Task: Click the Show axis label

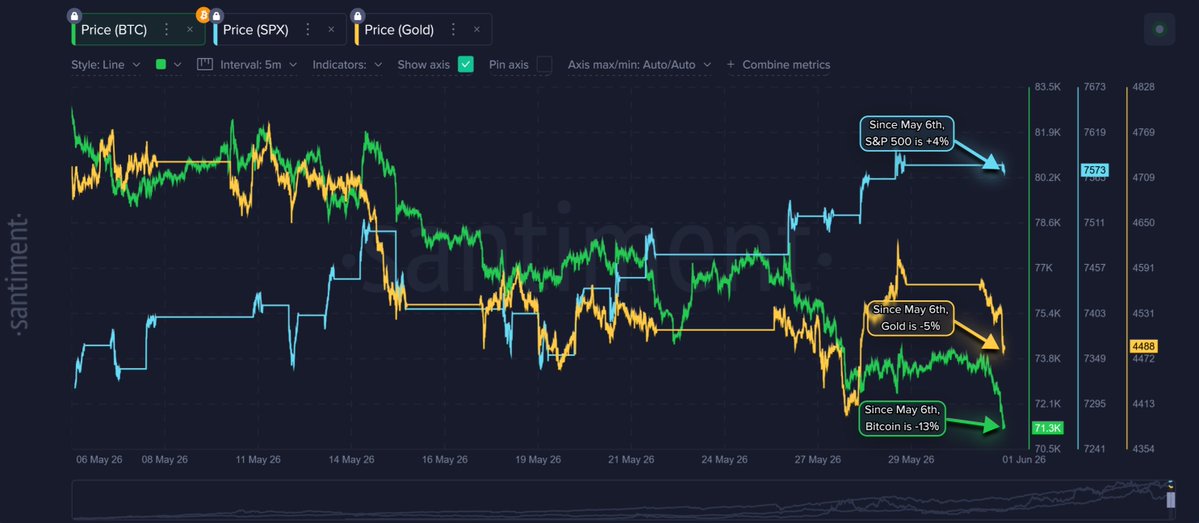Action: click(x=424, y=65)
